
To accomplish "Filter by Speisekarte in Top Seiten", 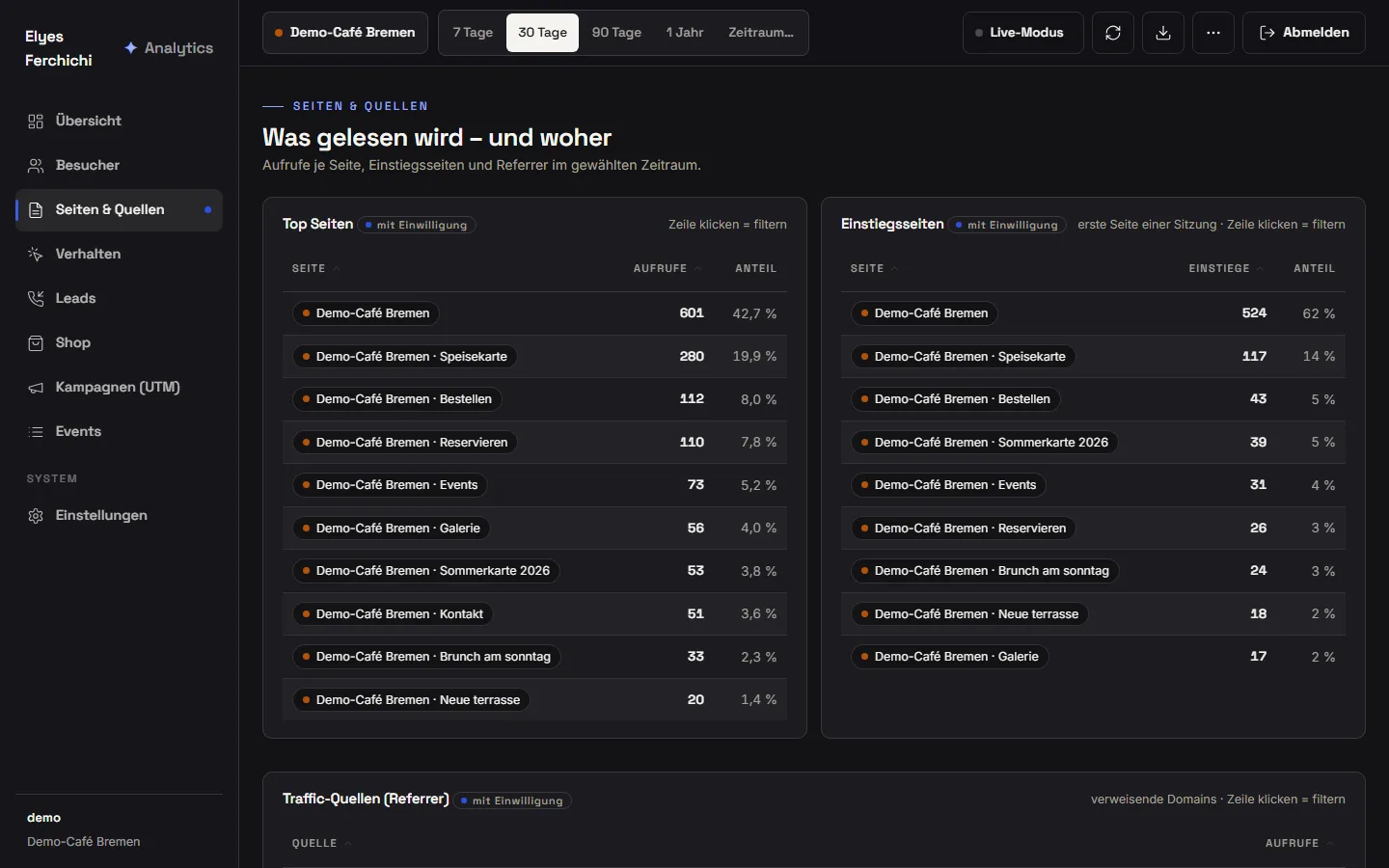I will (404, 357).
